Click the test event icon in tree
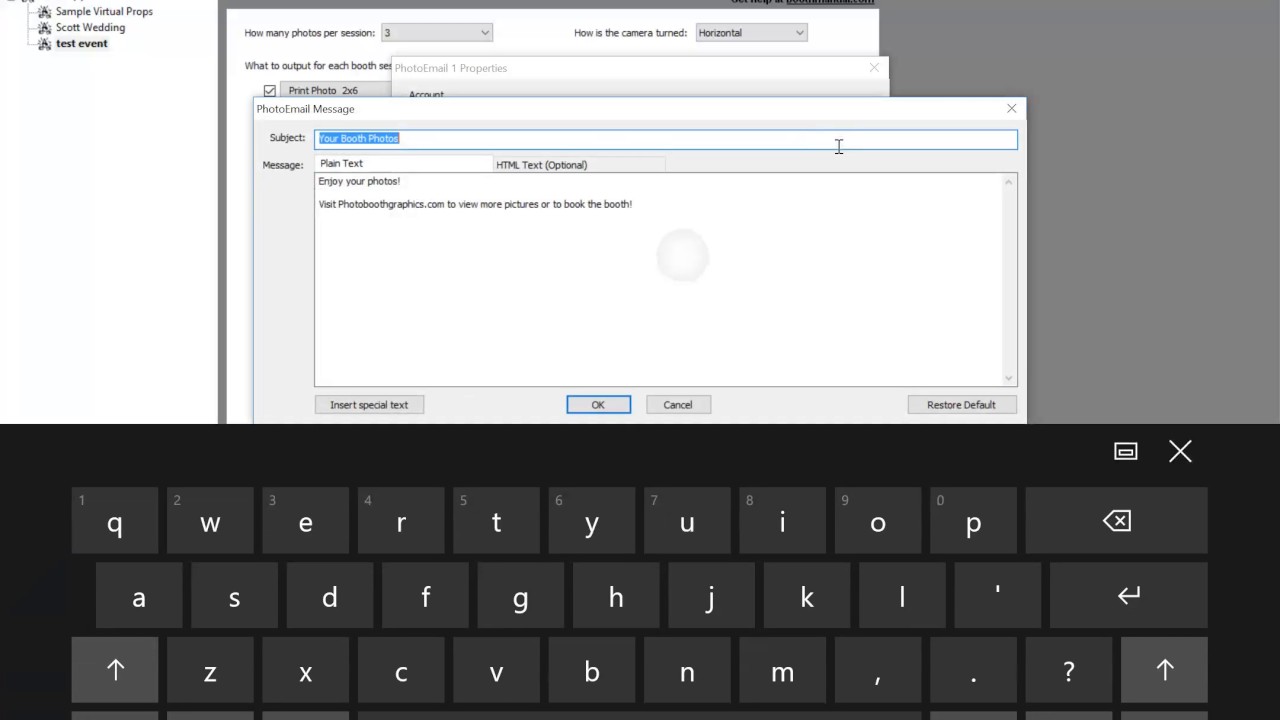The width and height of the screenshot is (1280, 720). tap(45, 44)
